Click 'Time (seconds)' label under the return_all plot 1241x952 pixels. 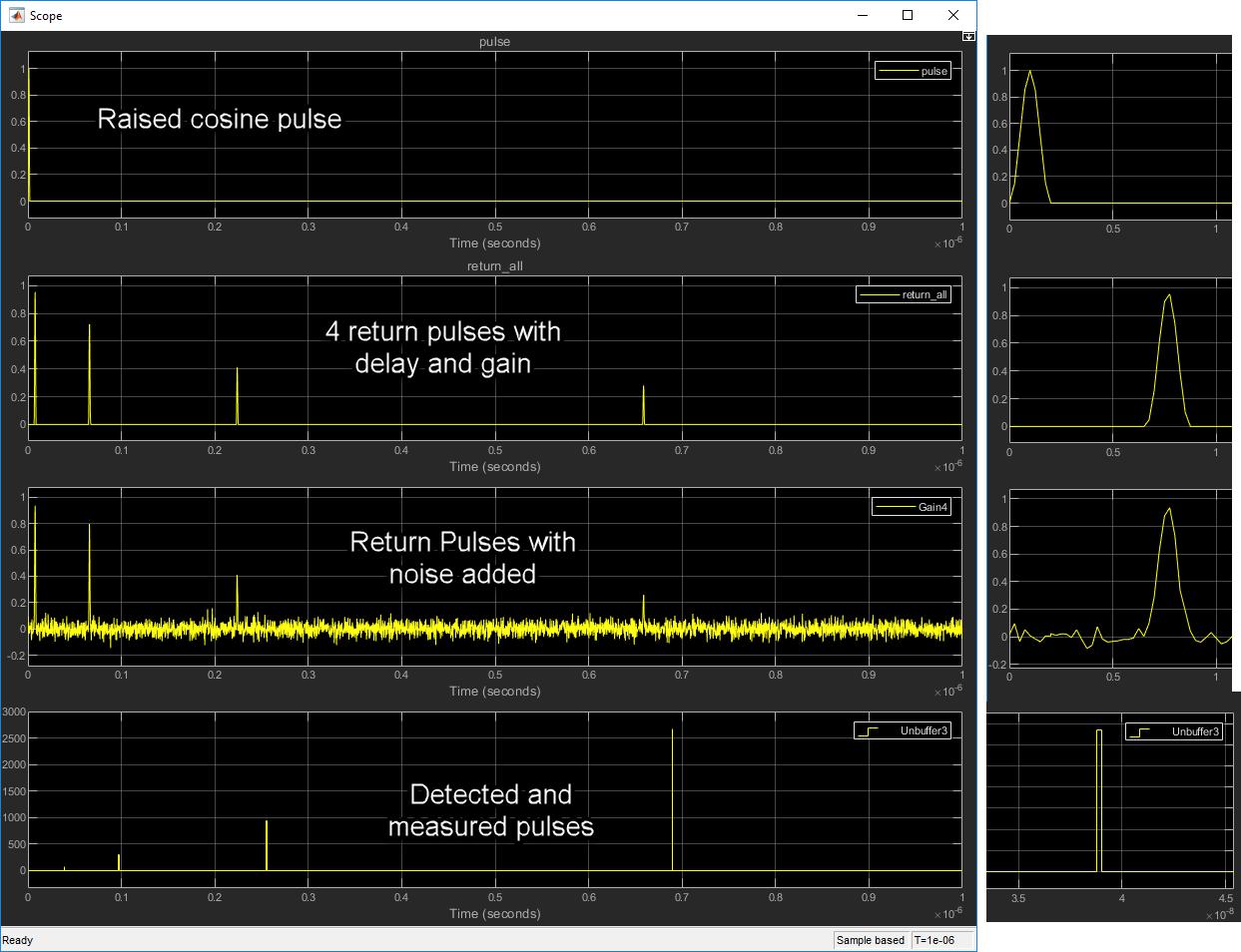pos(494,467)
